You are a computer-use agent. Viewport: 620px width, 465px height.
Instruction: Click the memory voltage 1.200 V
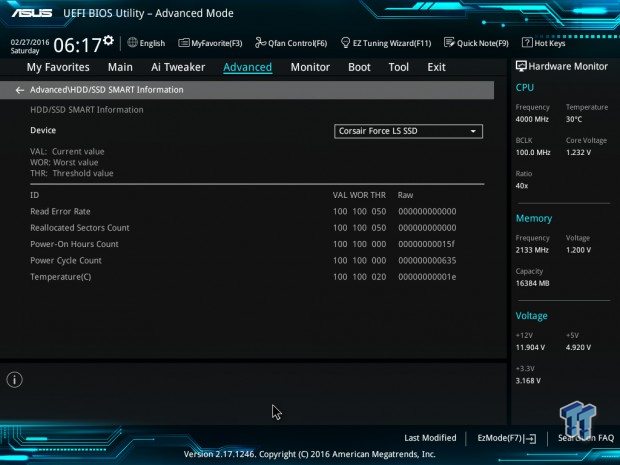tap(578, 250)
